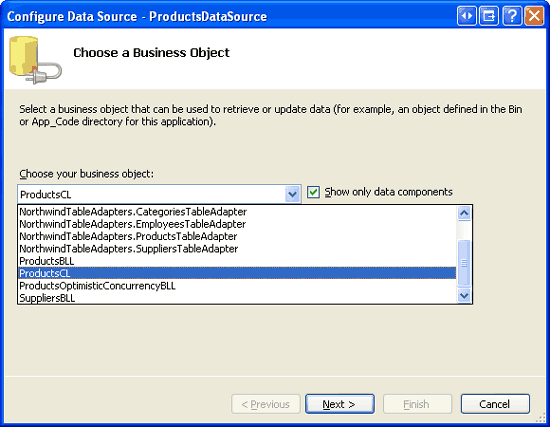The image size is (550, 427).
Task: Click the ProductsCL combo box field
Action: click(159, 194)
